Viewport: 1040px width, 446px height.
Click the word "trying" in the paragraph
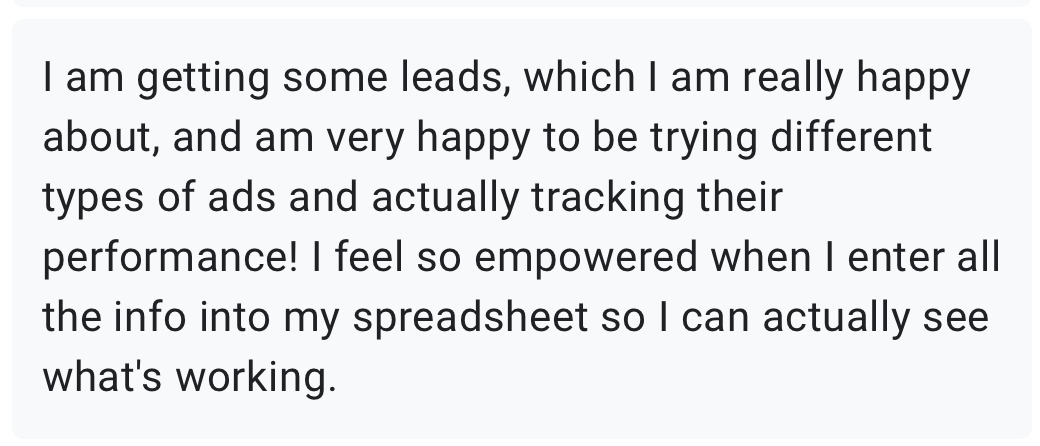point(703,138)
